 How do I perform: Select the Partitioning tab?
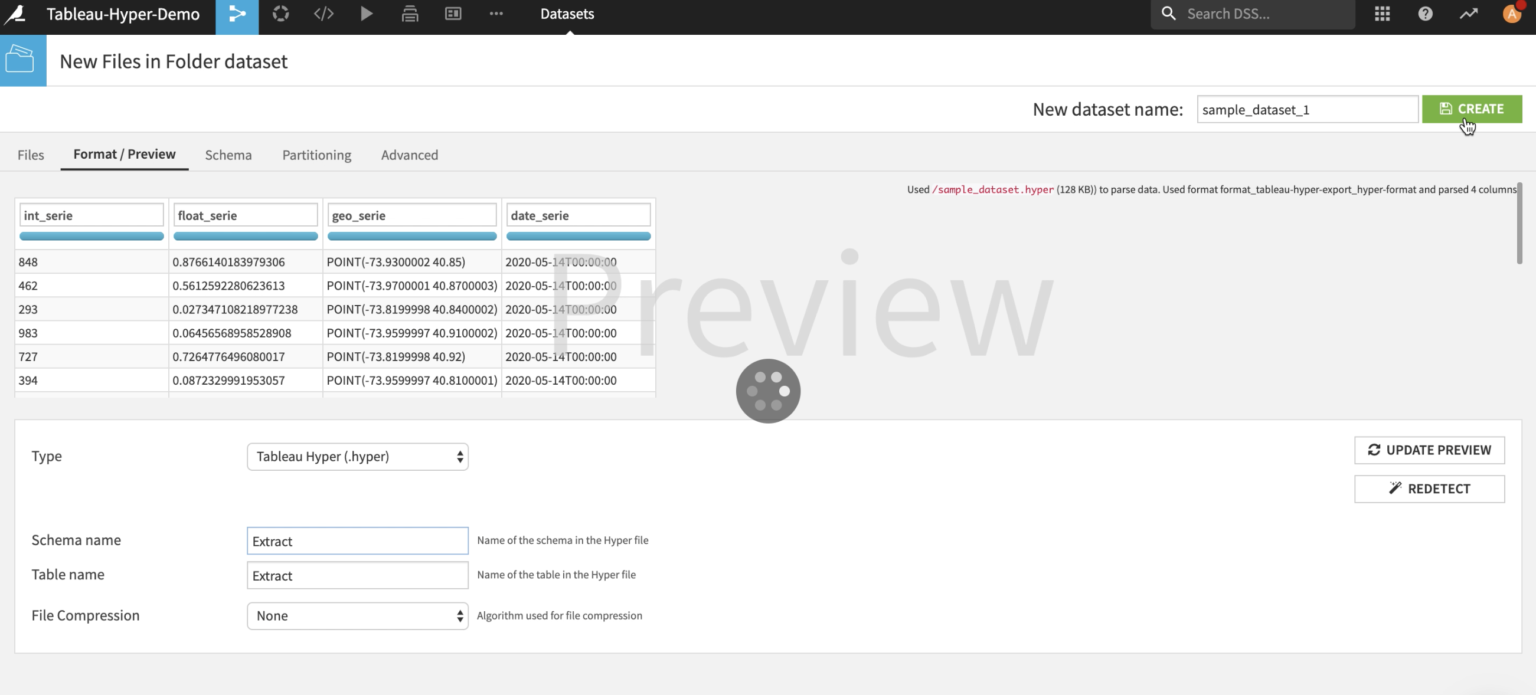[x=316, y=155]
